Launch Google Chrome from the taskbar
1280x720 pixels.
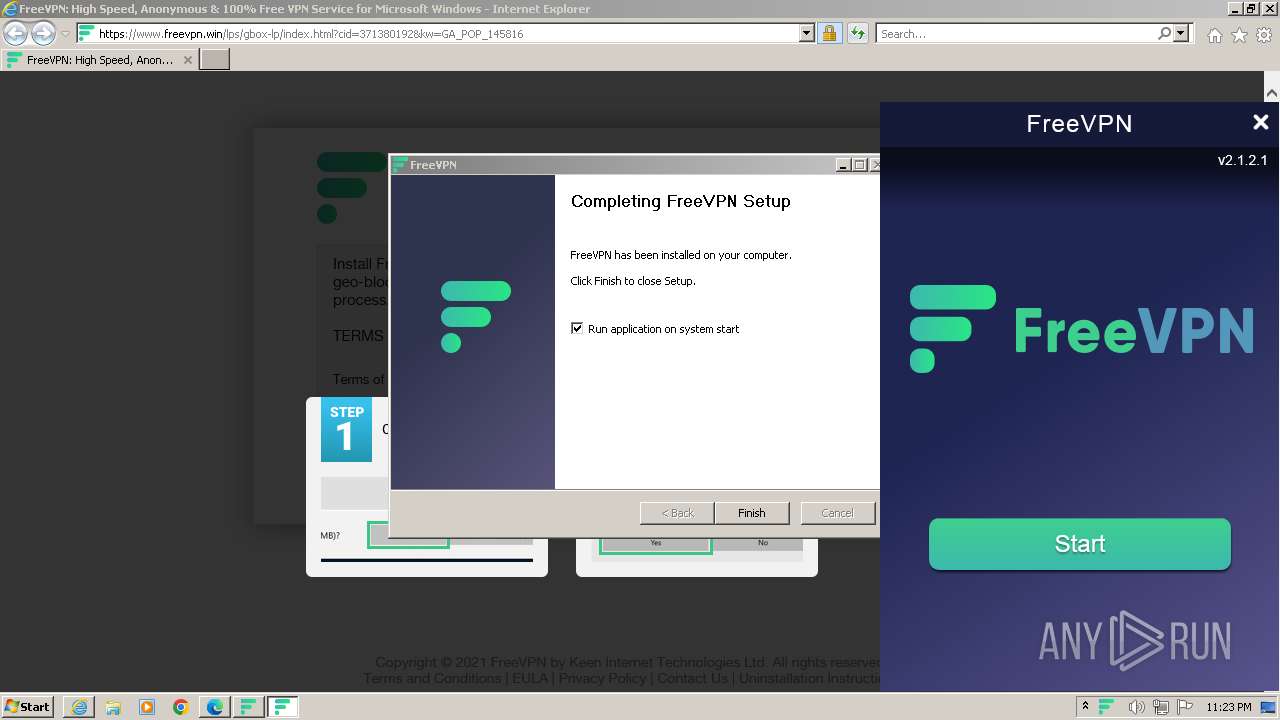coord(181,707)
